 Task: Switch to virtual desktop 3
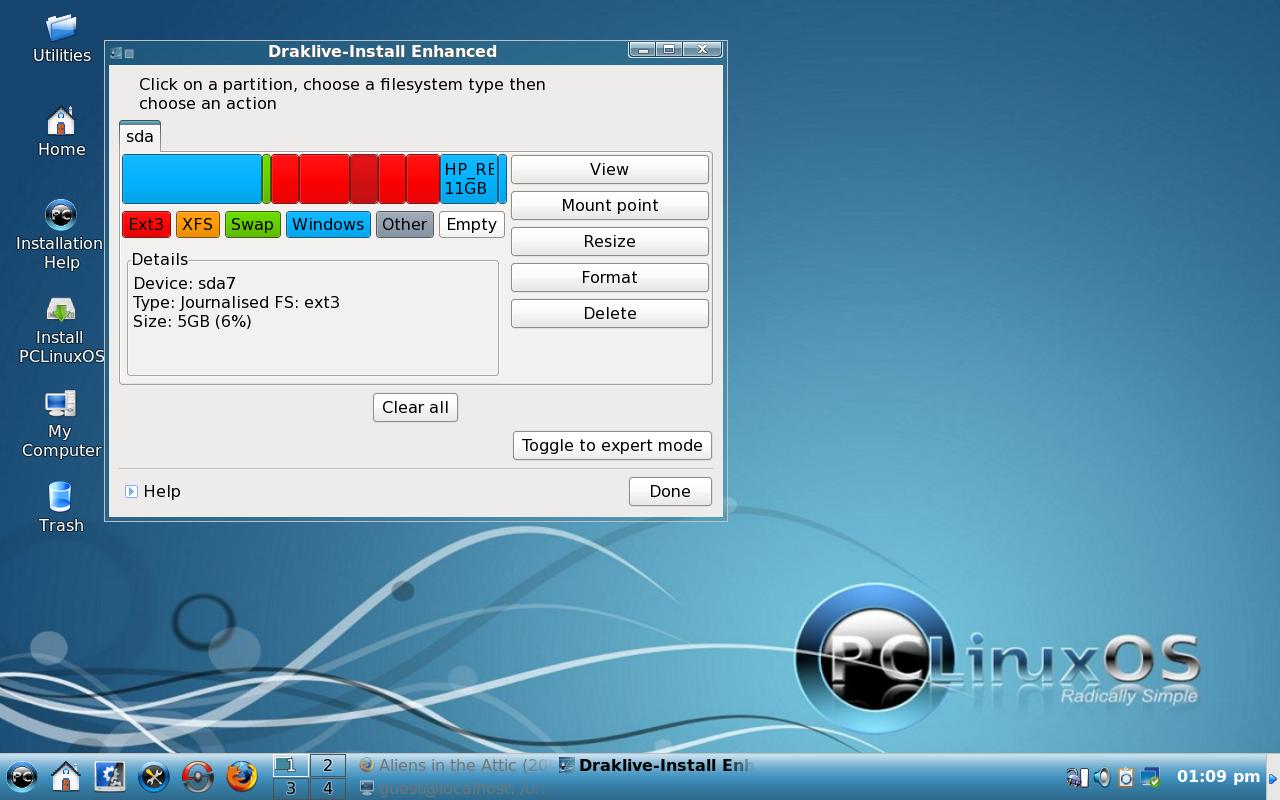(x=291, y=788)
